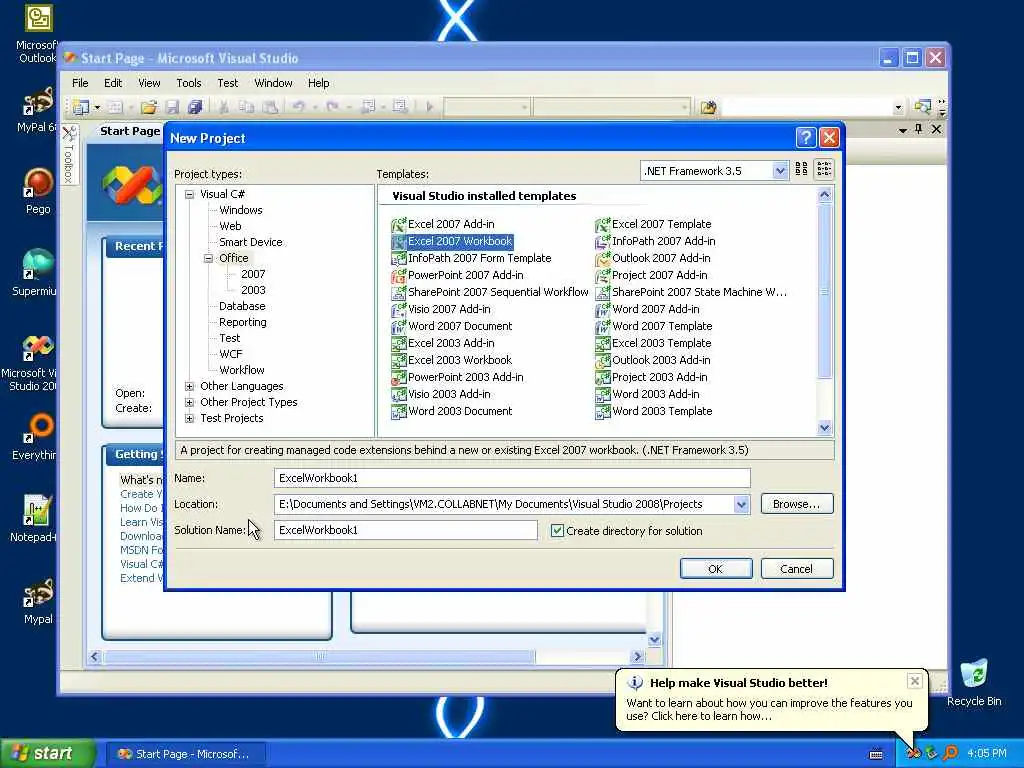Select Word 2003 Add-in template

(x=647, y=394)
